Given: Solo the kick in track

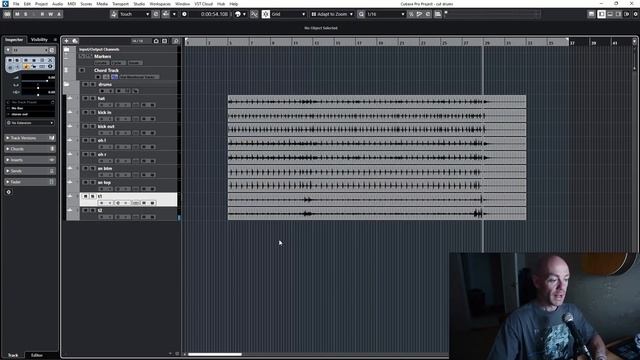Looking at the screenshot, I should pos(93,112).
